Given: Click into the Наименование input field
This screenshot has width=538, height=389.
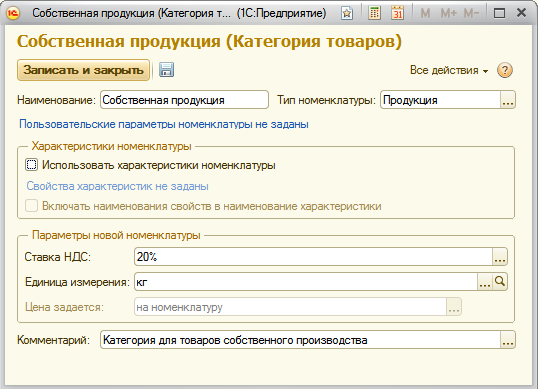Looking at the screenshot, I should (184, 100).
